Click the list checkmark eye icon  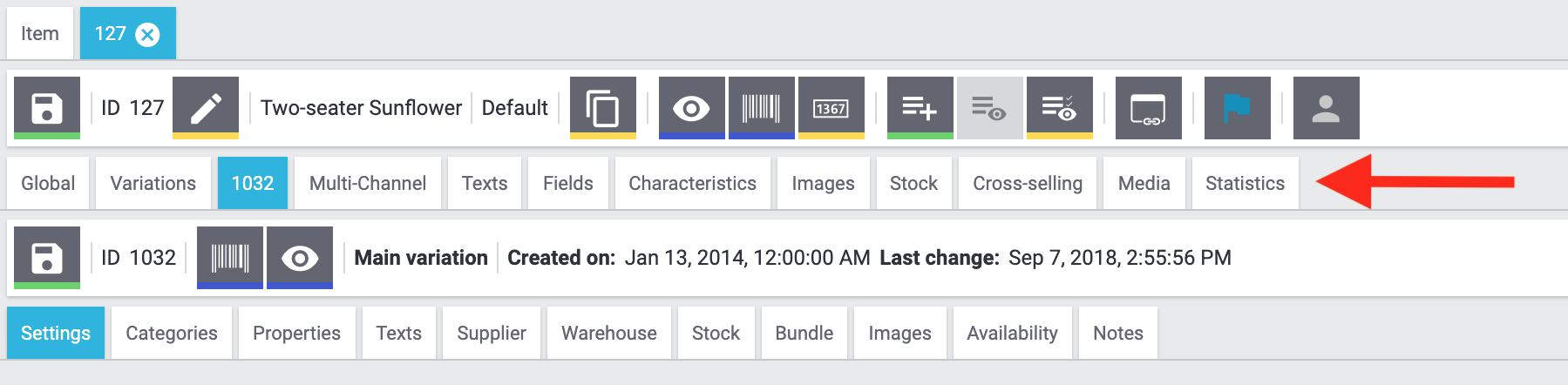(1059, 108)
